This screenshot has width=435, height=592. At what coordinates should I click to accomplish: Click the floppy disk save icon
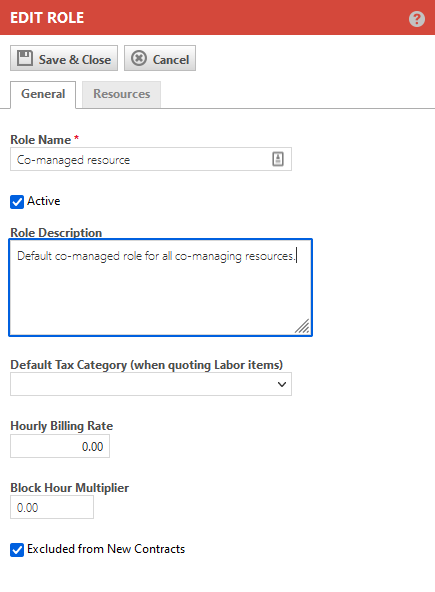[x=25, y=59]
